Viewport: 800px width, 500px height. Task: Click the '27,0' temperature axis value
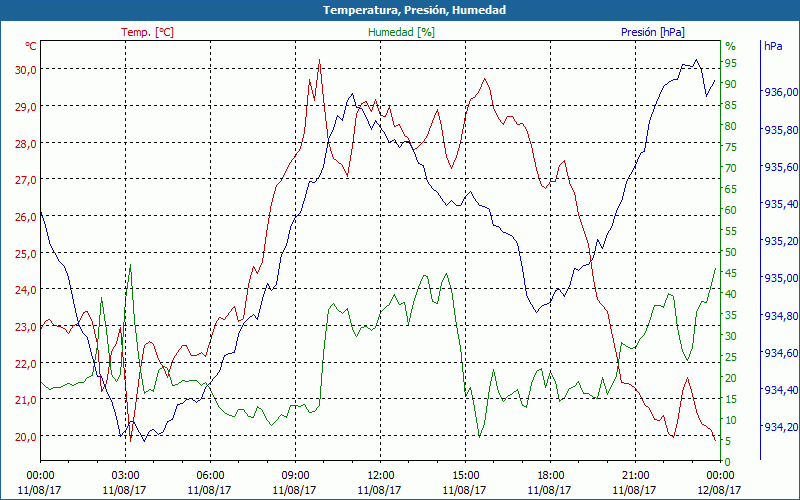pos(26,180)
